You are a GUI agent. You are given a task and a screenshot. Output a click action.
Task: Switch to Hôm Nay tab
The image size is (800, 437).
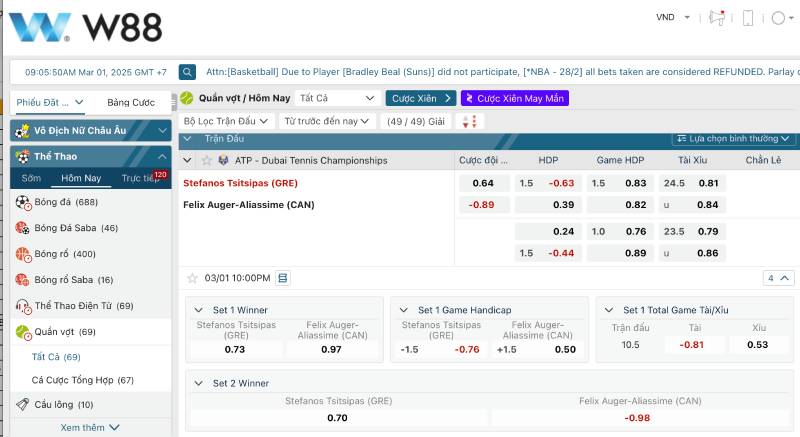tap(81, 178)
